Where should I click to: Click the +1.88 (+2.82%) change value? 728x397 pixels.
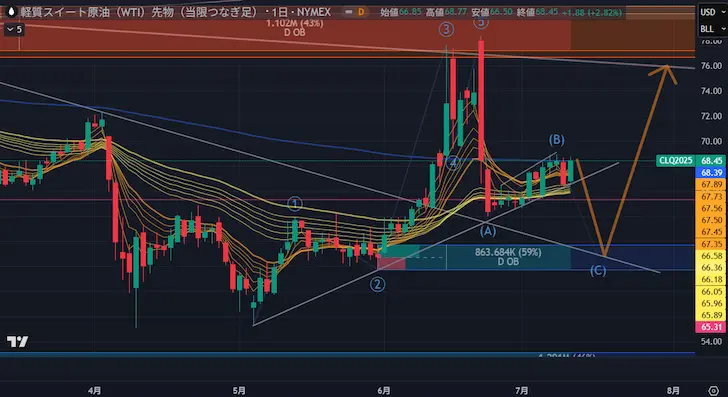pyautogui.click(x=592, y=12)
